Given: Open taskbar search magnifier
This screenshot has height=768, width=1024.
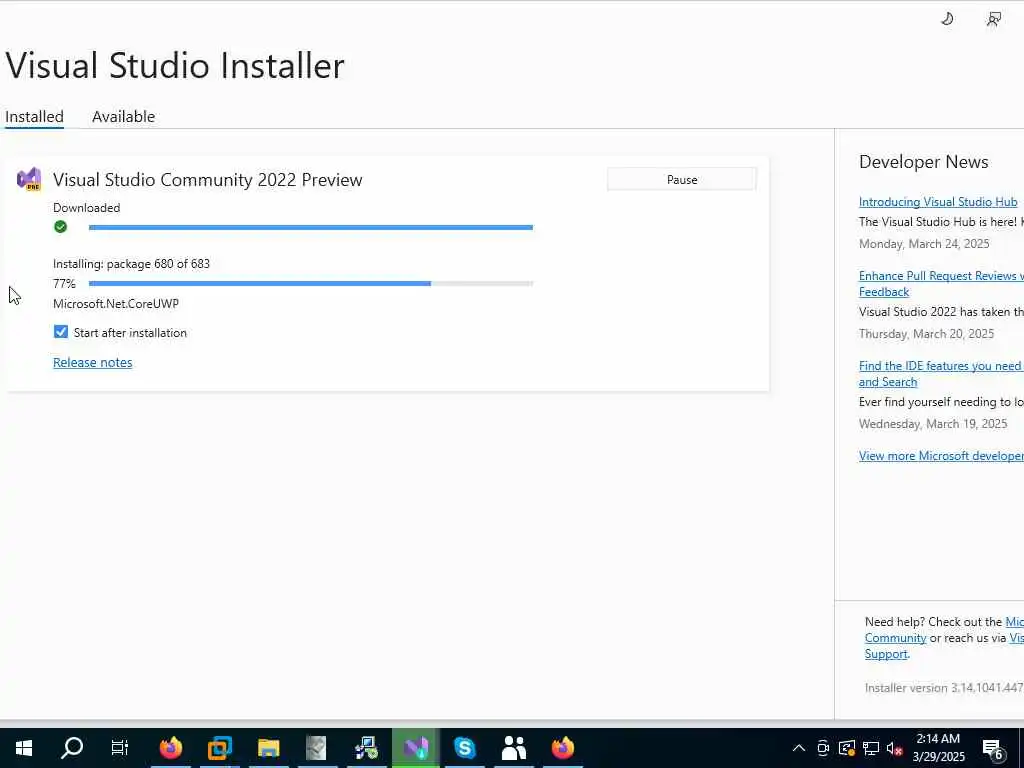Looking at the screenshot, I should tap(72, 748).
